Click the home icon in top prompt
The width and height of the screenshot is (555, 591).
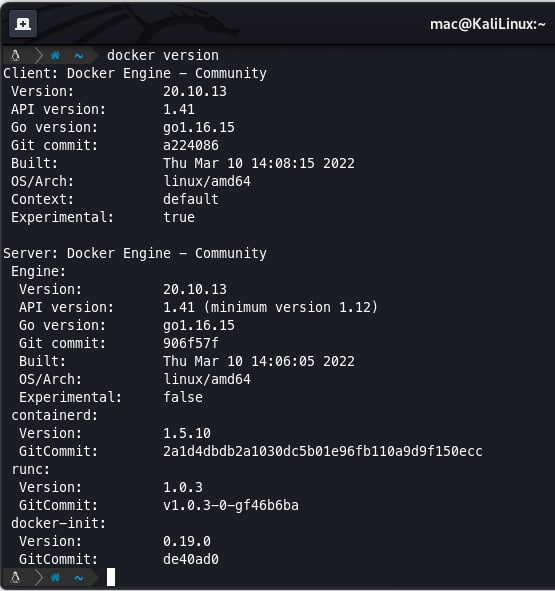[55, 56]
